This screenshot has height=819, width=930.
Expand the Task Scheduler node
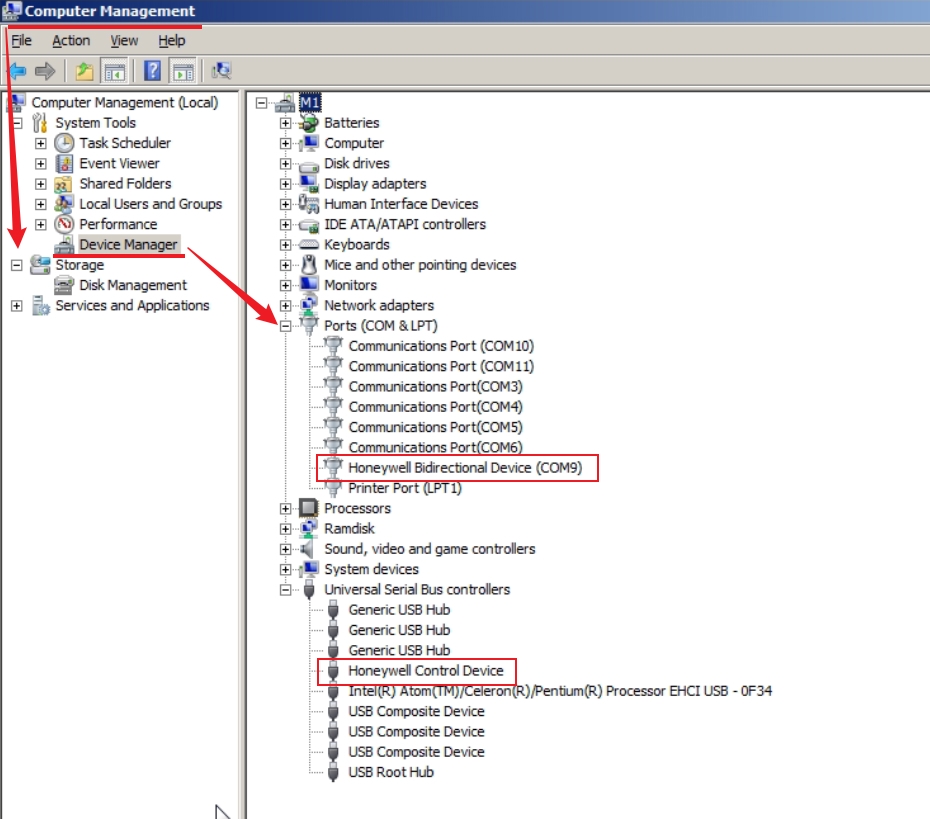pos(40,144)
